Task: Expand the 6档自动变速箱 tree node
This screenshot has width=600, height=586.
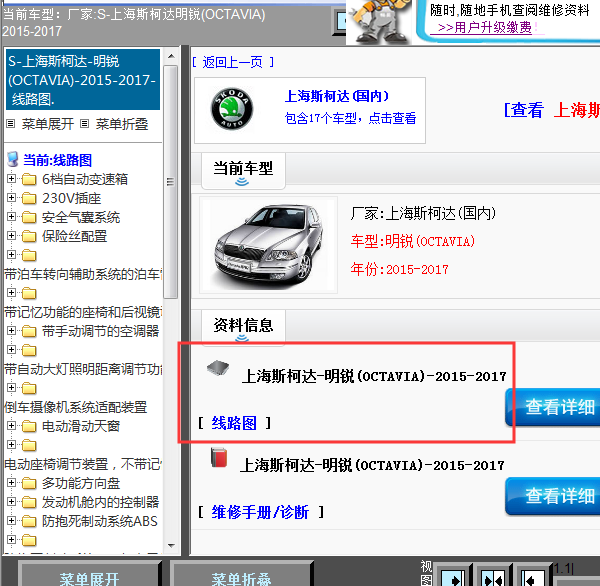Action: pyautogui.click(x=11, y=179)
